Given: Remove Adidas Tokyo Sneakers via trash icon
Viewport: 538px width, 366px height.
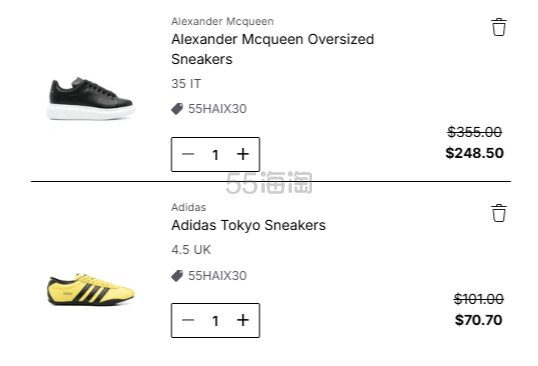Looking at the screenshot, I should 499,213.
